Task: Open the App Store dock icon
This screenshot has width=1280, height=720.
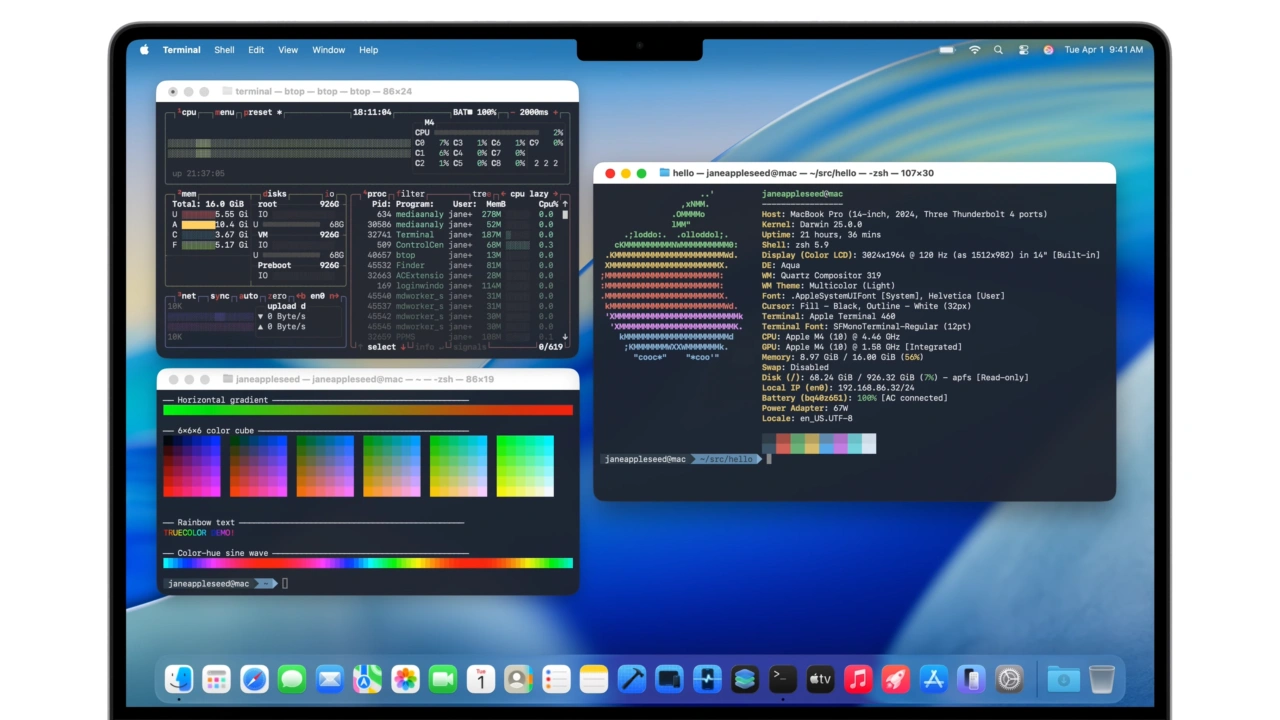Action: tap(933, 680)
